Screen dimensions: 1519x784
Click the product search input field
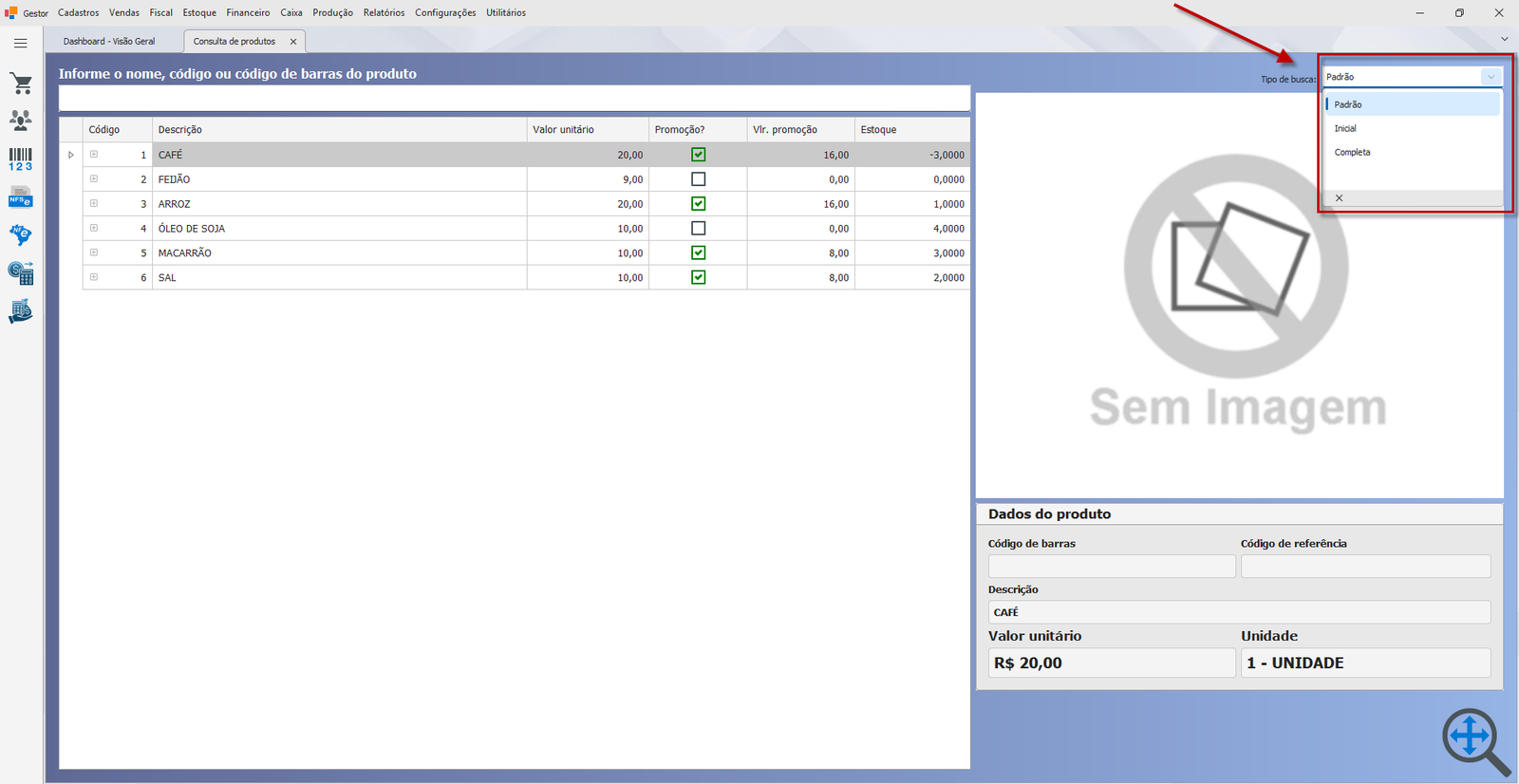pos(515,99)
